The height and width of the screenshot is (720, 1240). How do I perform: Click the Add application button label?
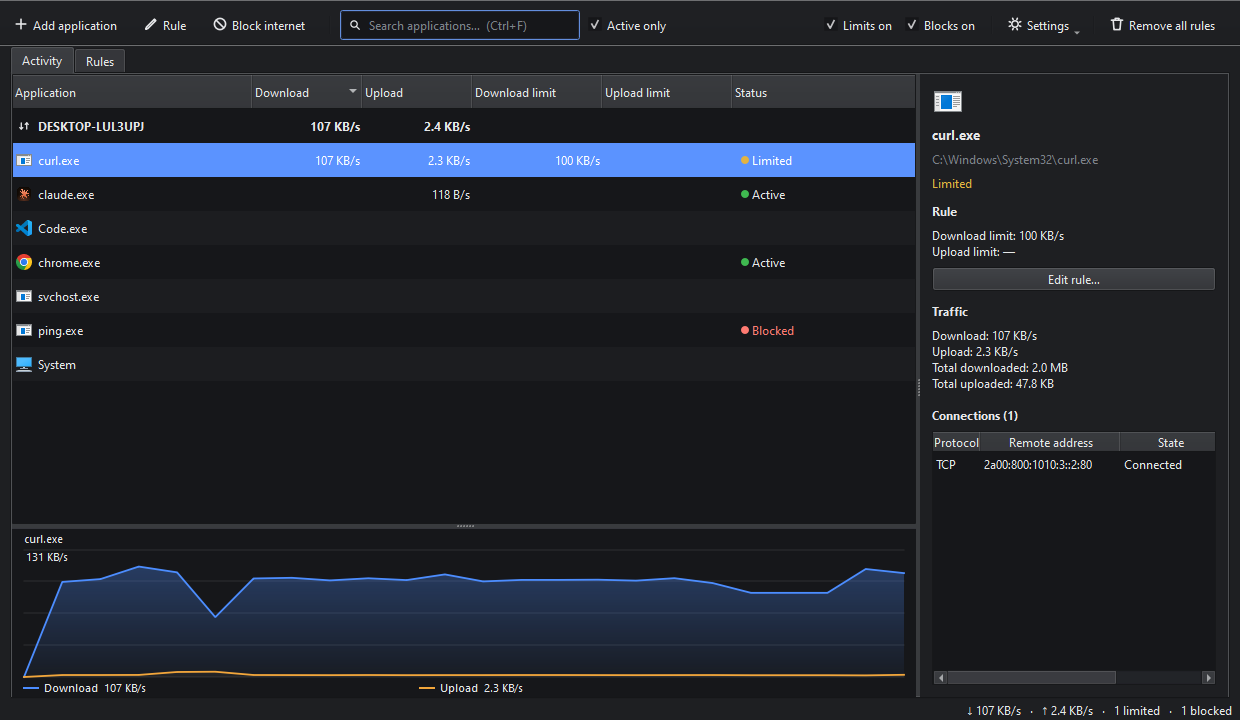click(x=75, y=26)
